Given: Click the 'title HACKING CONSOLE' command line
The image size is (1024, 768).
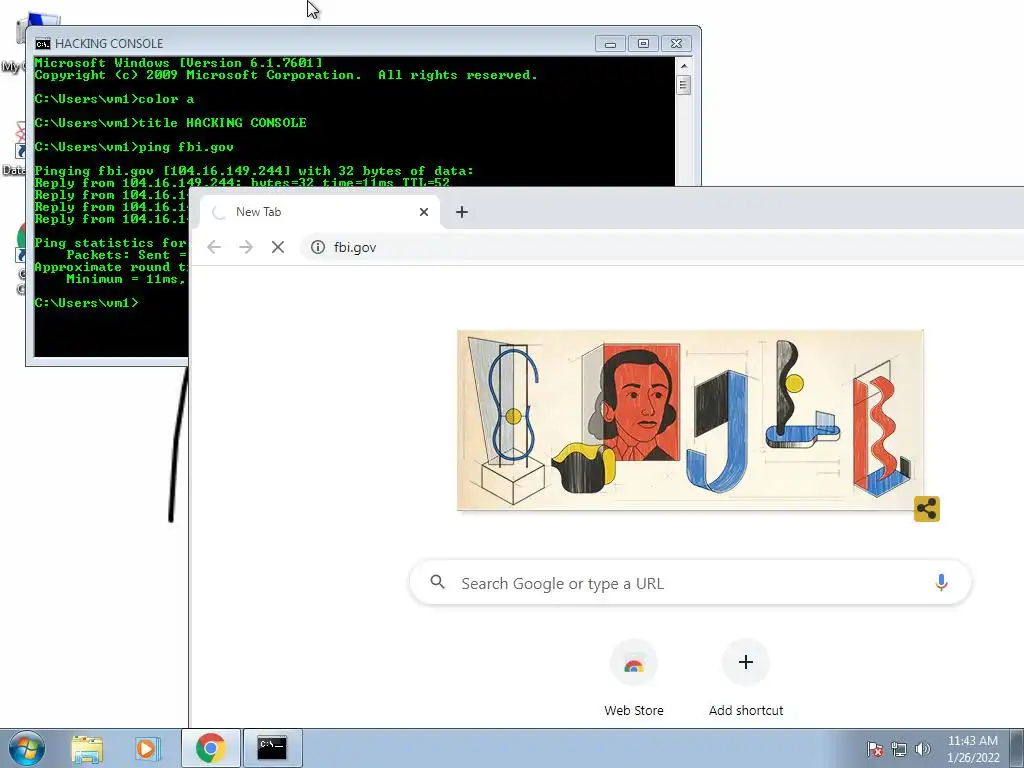Looking at the screenshot, I should point(170,123).
